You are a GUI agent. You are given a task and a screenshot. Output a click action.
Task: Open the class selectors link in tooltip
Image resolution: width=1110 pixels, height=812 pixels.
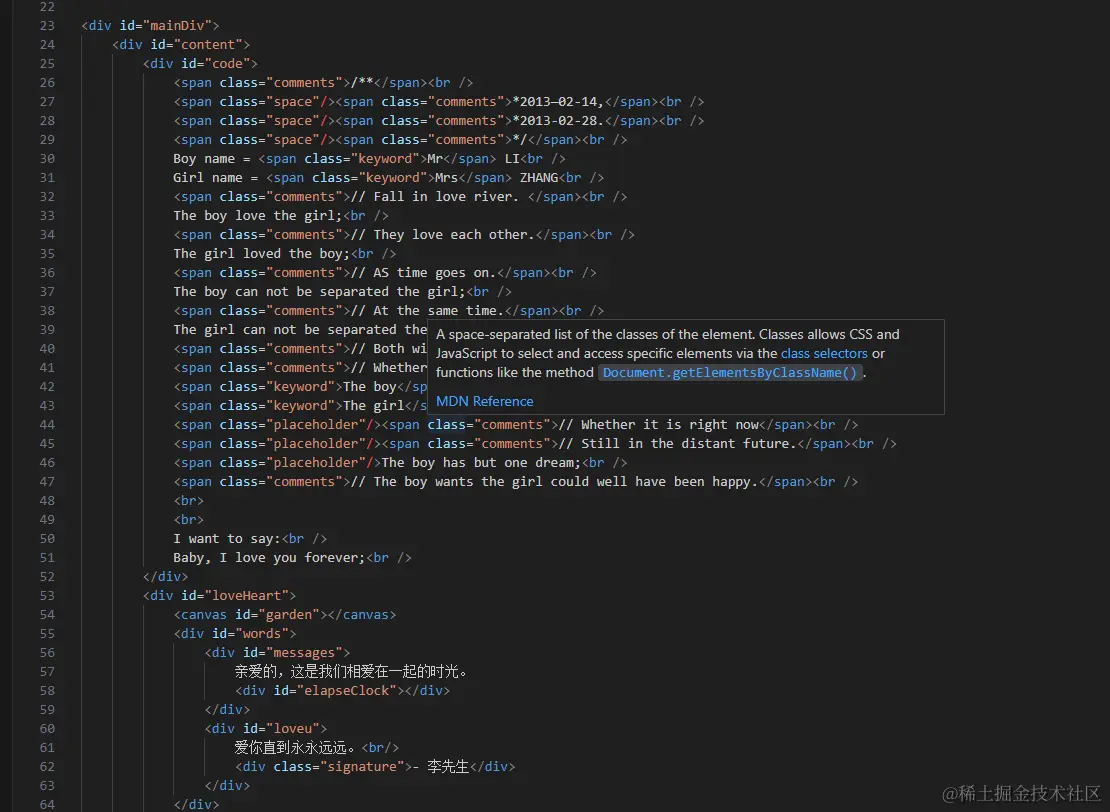coord(824,353)
